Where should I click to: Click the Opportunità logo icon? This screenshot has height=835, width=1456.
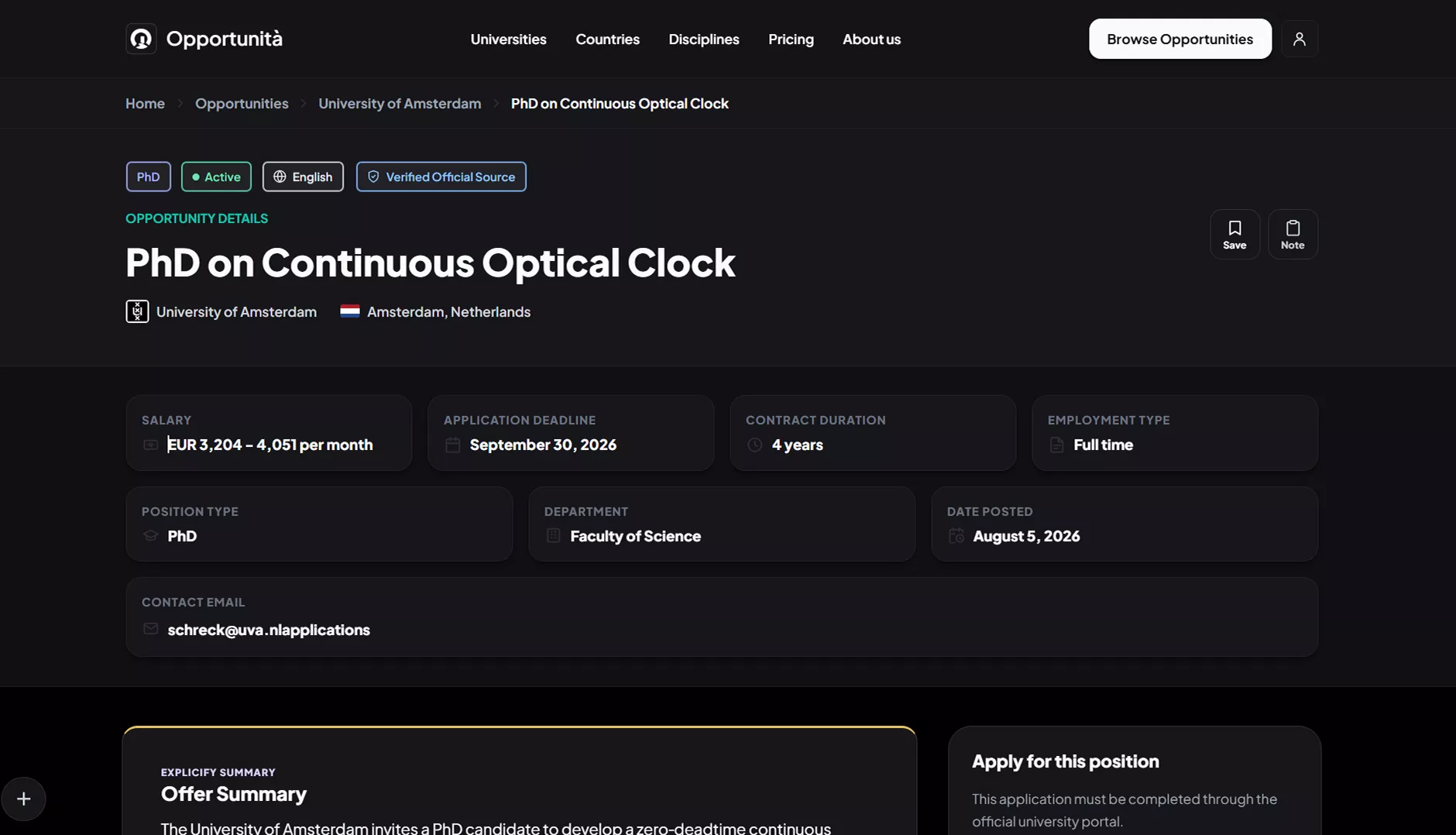tap(141, 39)
